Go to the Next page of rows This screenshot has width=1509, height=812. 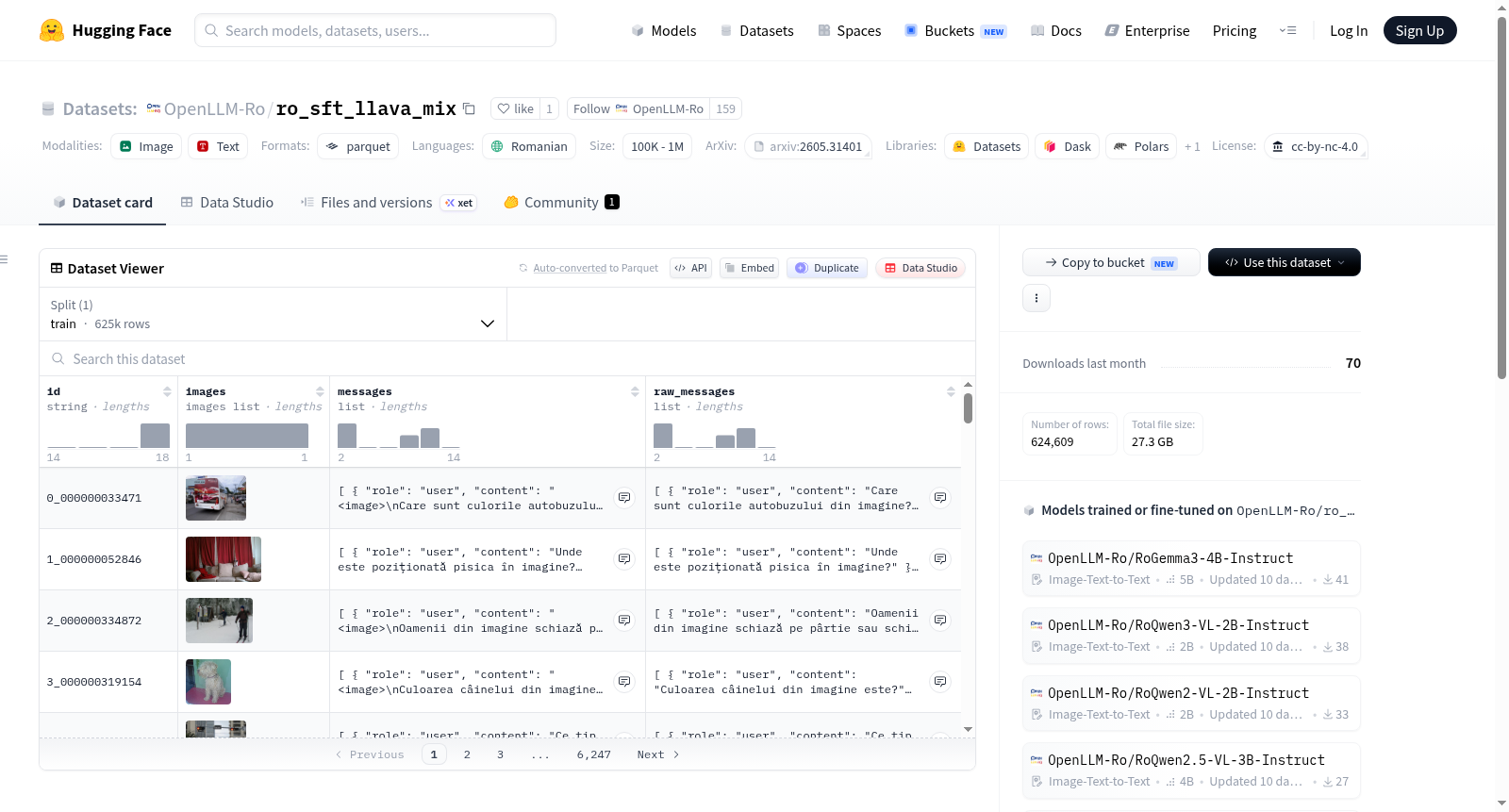658,754
